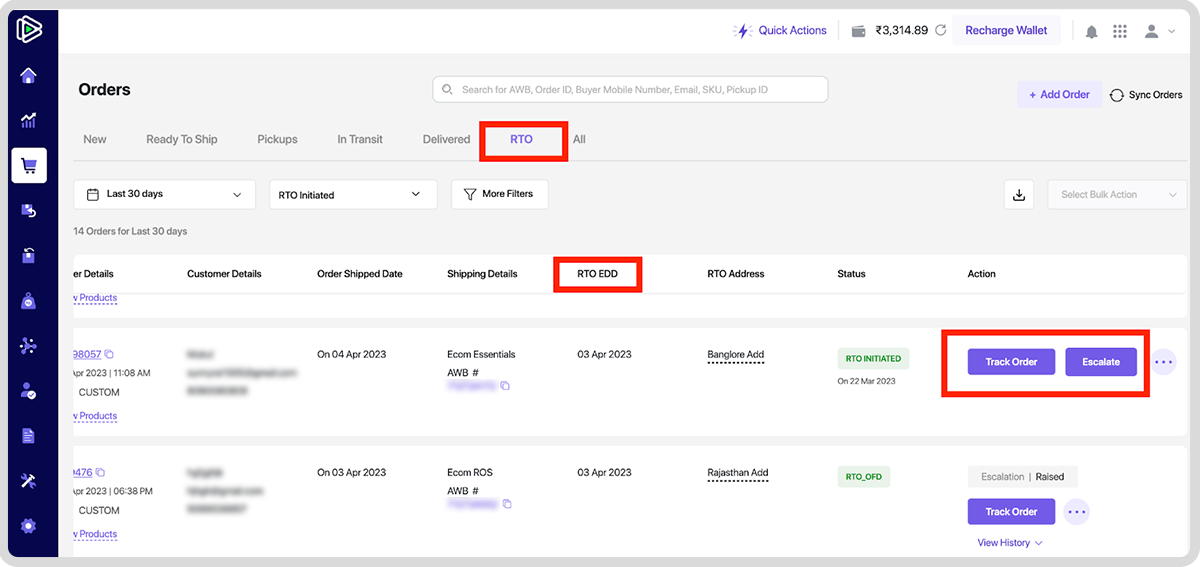Expand the Last 30 days dropdown
Screen dimensions: 1200x567
click(x=164, y=195)
